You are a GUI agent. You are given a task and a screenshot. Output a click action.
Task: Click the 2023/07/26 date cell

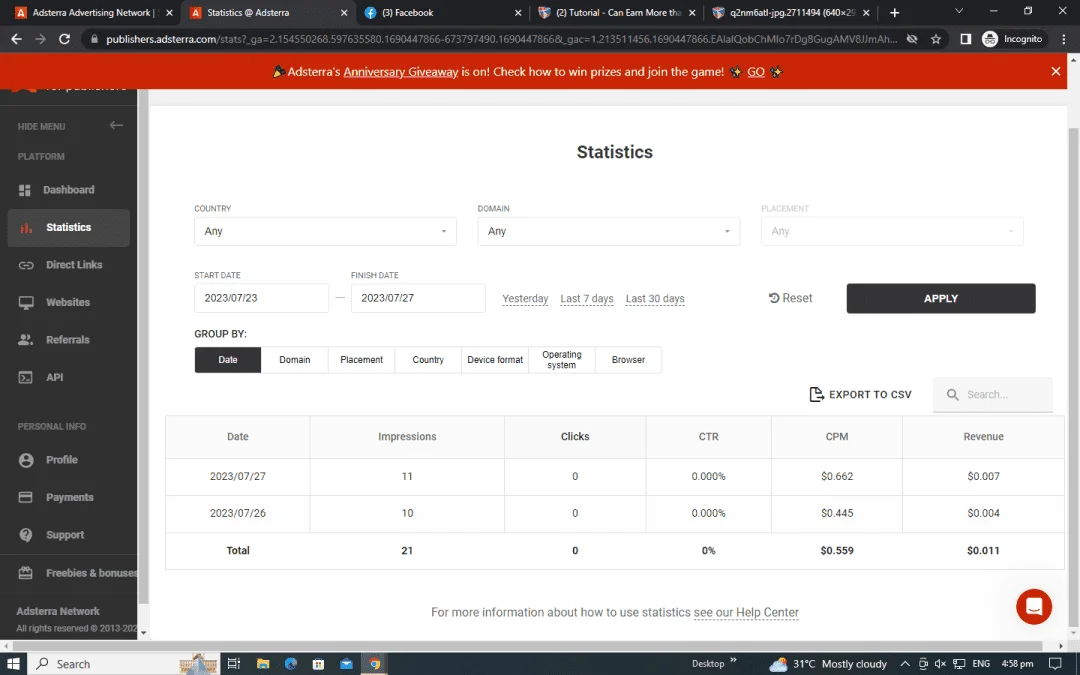coord(238,513)
